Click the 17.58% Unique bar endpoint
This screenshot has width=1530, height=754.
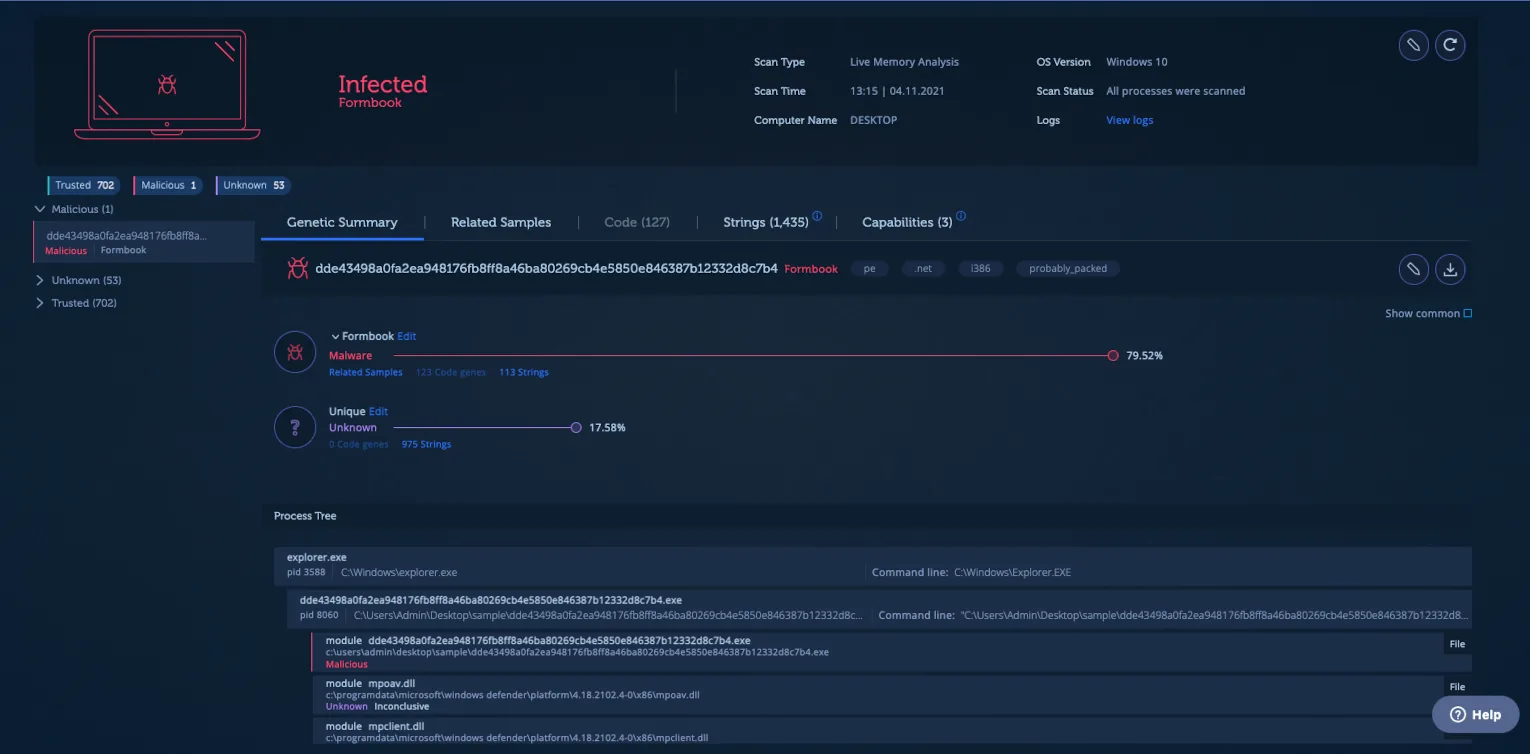(576, 428)
